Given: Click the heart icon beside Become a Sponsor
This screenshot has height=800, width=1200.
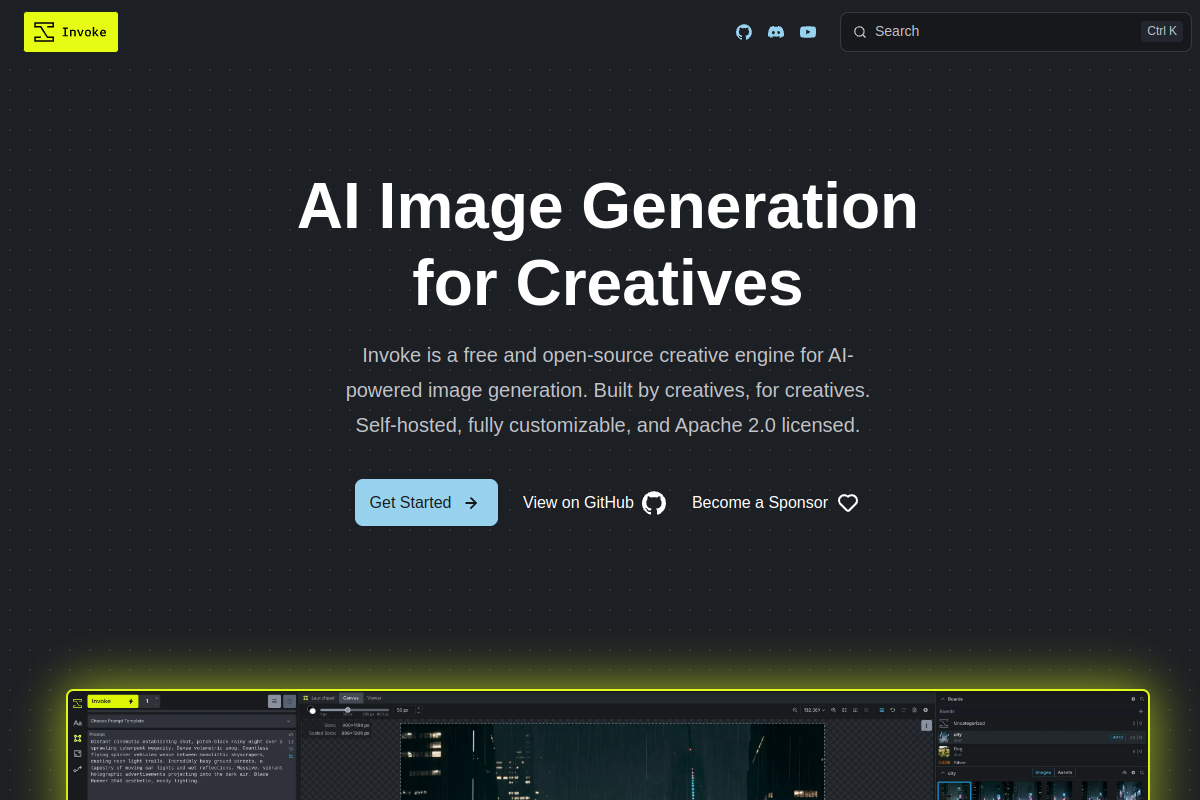Looking at the screenshot, I should 848,503.
